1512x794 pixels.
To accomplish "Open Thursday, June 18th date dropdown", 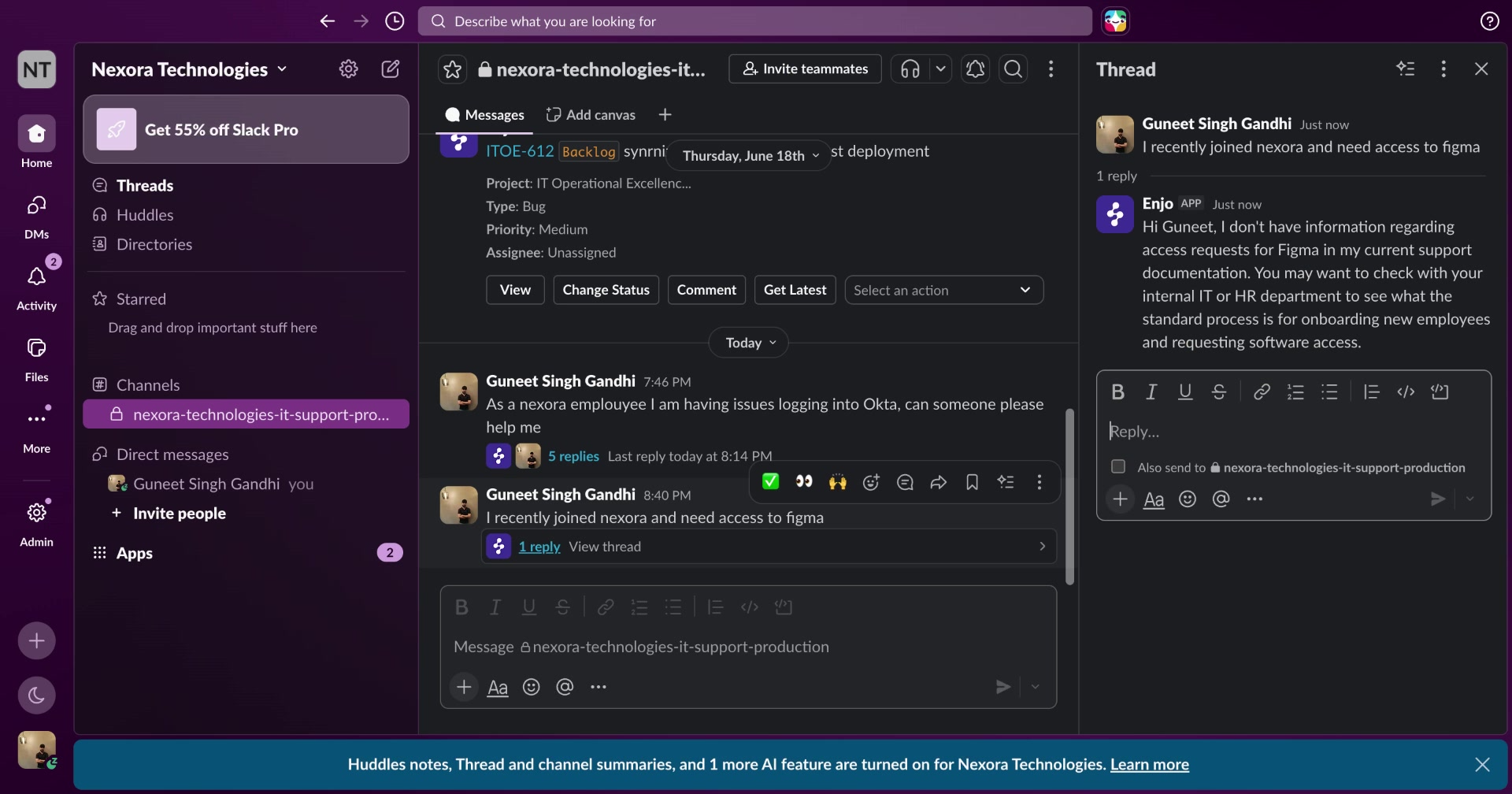I will pyautogui.click(x=749, y=155).
